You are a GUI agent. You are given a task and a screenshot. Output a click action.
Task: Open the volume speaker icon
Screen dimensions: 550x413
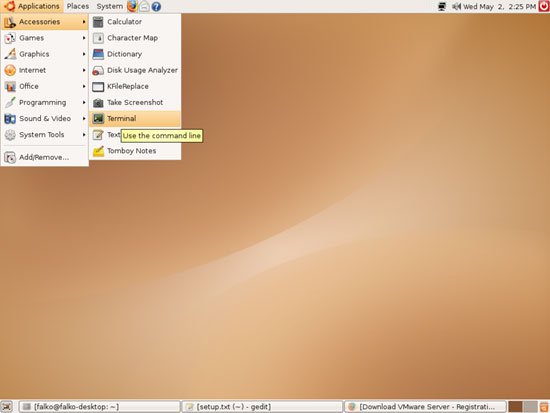coord(456,6)
